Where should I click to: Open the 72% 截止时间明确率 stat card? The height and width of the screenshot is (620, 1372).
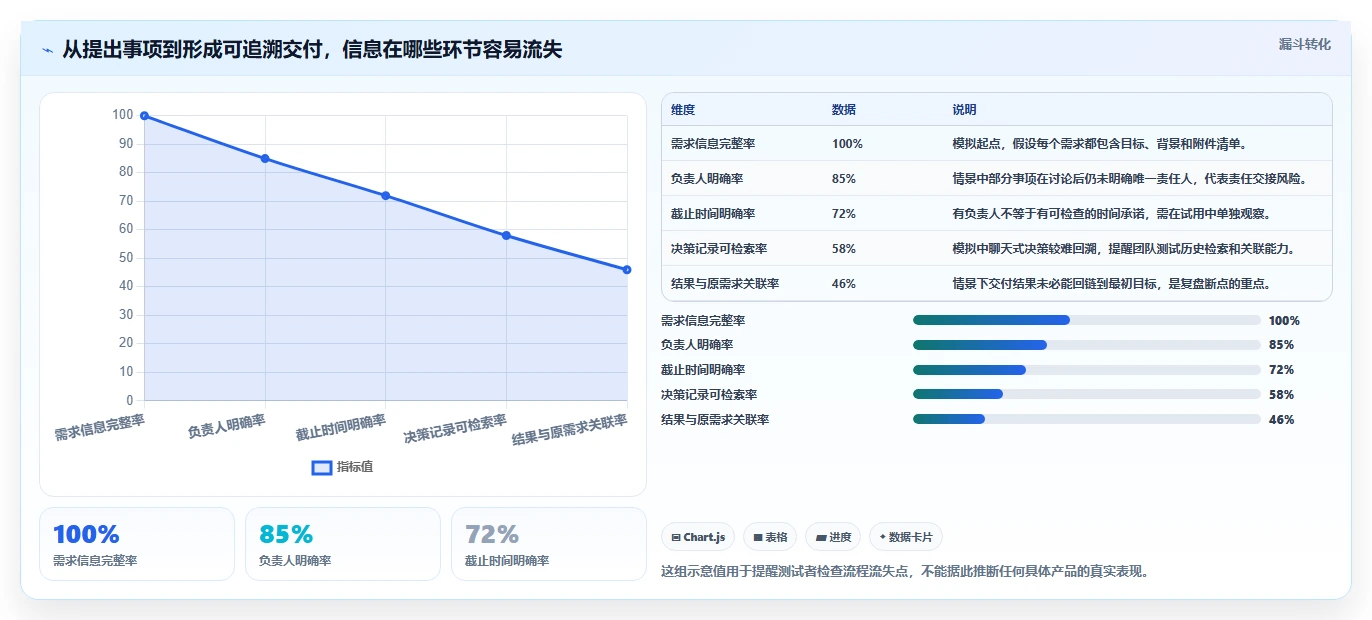coord(549,544)
